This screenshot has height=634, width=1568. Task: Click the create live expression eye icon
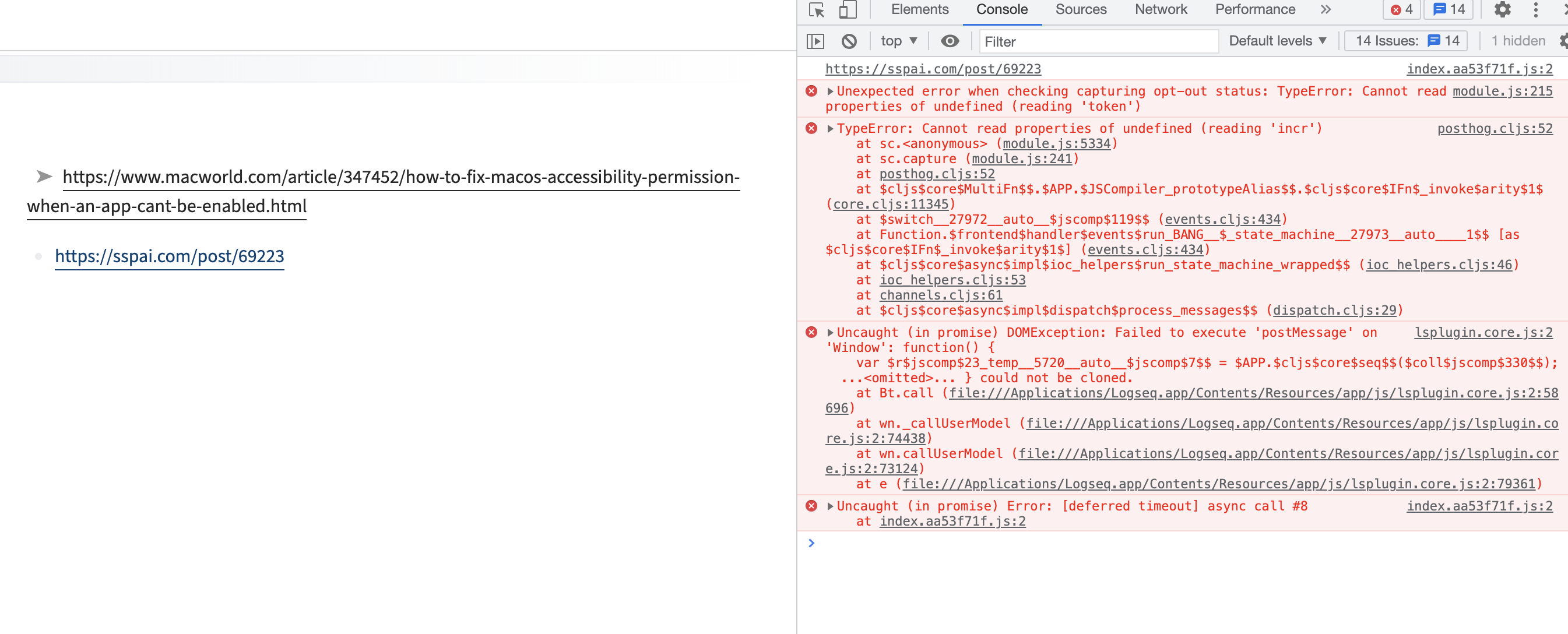click(x=950, y=41)
